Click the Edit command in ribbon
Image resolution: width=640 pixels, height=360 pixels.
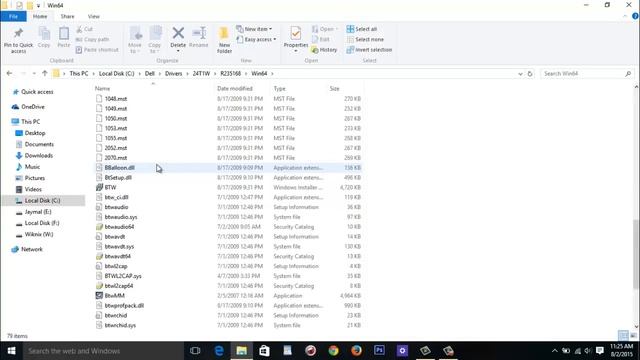320,39
